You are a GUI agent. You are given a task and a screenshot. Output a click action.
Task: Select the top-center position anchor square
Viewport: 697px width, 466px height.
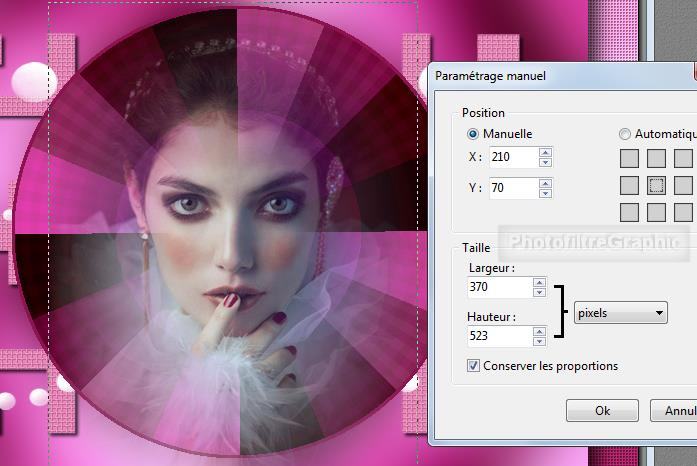(656, 158)
